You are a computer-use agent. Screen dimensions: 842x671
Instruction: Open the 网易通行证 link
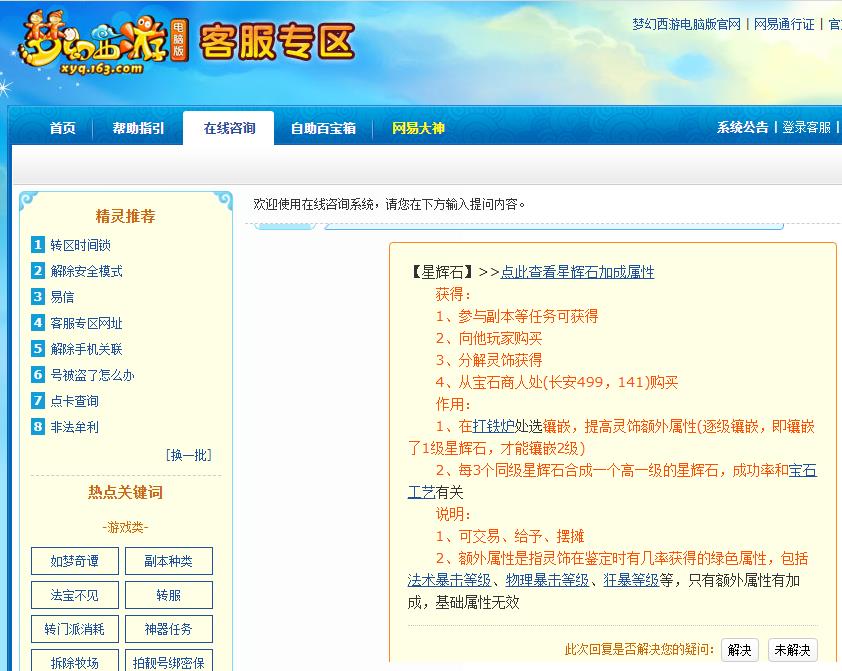pyautogui.click(x=784, y=24)
